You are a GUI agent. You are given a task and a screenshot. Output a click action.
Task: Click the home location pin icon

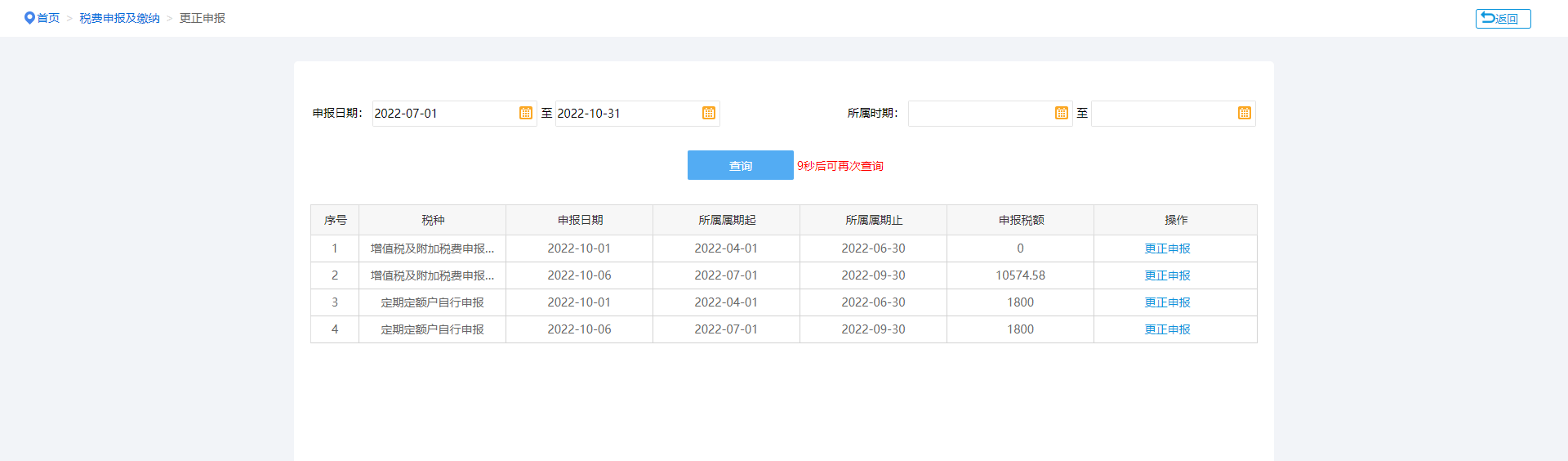click(29, 18)
